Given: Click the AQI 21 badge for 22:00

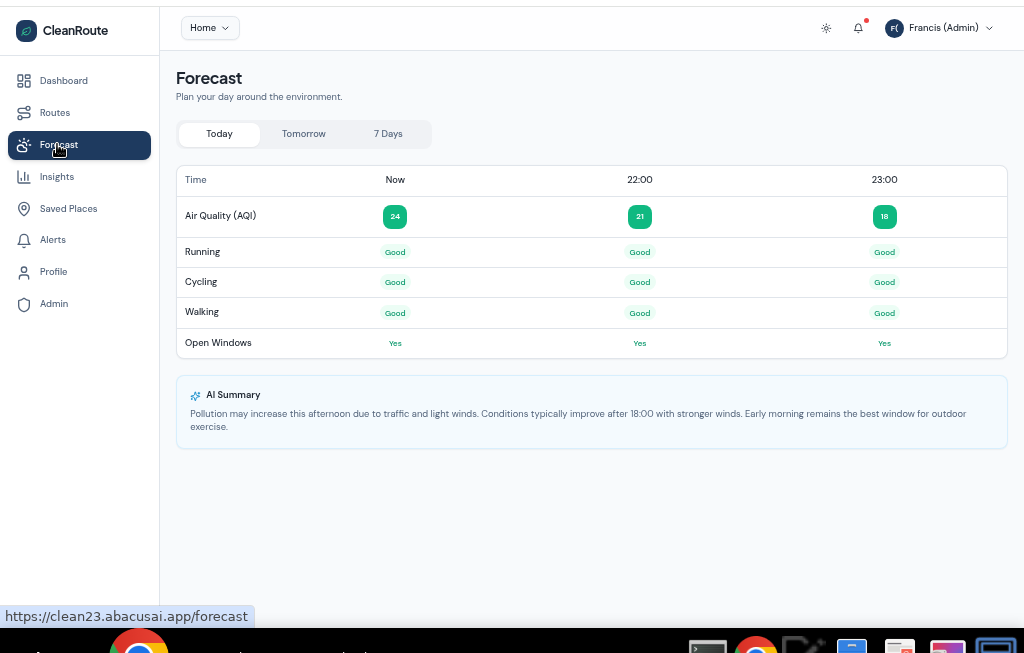Looking at the screenshot, I should tap(640, 217).
